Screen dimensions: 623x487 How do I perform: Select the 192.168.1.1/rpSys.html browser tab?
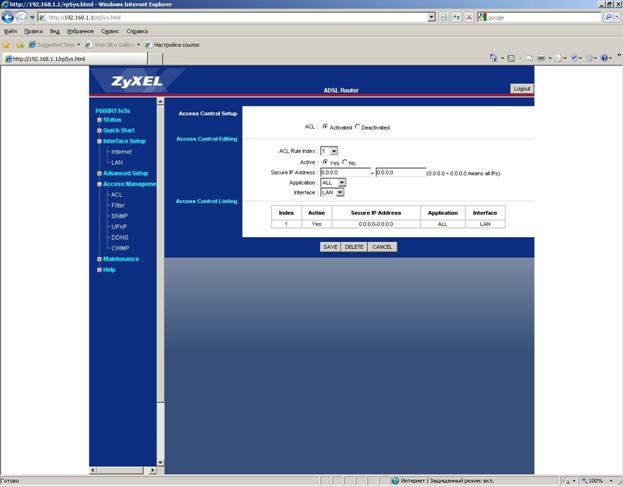[x=74, y=59]
